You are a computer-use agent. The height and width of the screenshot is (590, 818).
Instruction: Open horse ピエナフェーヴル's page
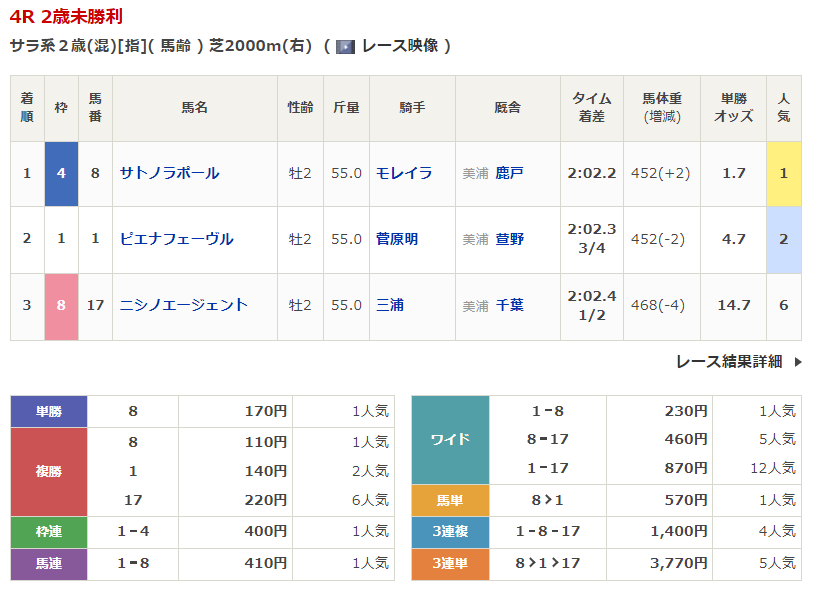pyautogui.click(x=176, y=239)
